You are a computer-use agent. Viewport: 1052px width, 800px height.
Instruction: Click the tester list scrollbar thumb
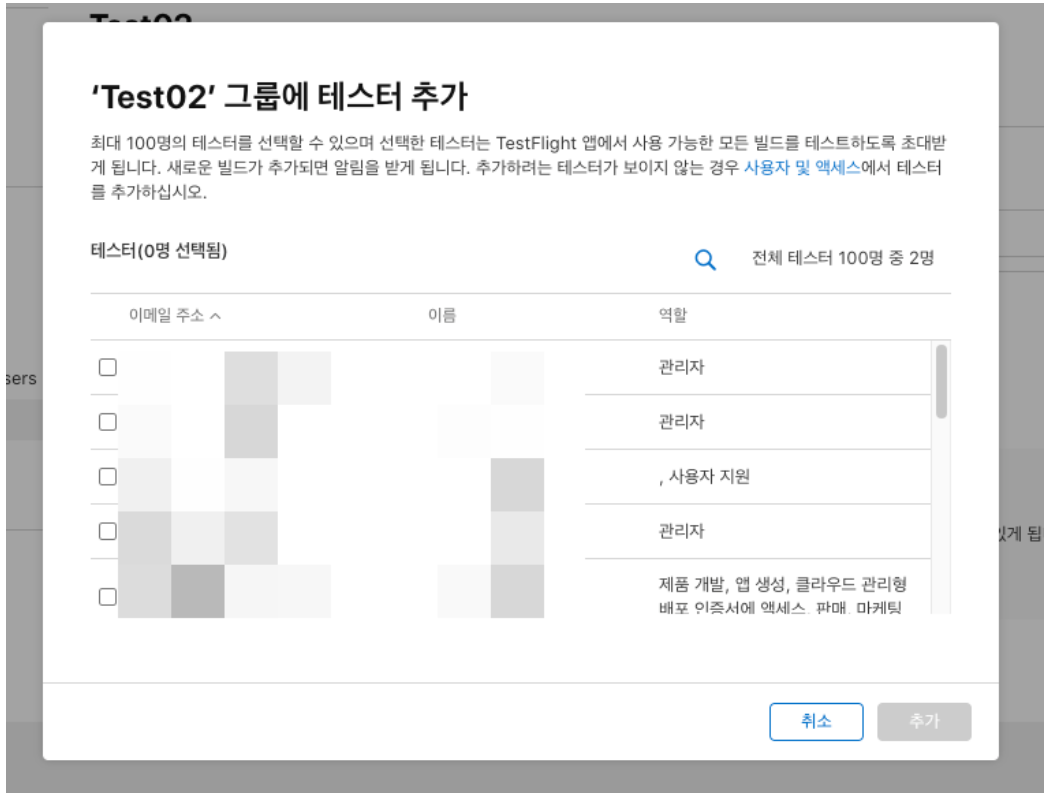tap(941, 381)
